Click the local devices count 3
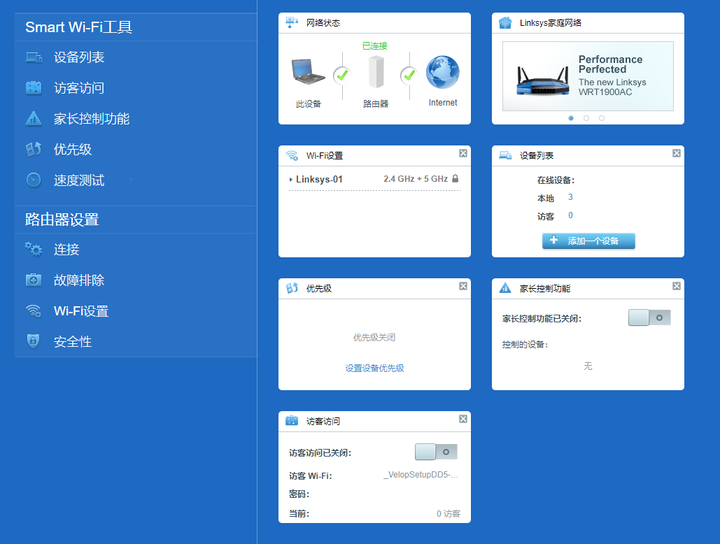 click(x=570, y=197)
